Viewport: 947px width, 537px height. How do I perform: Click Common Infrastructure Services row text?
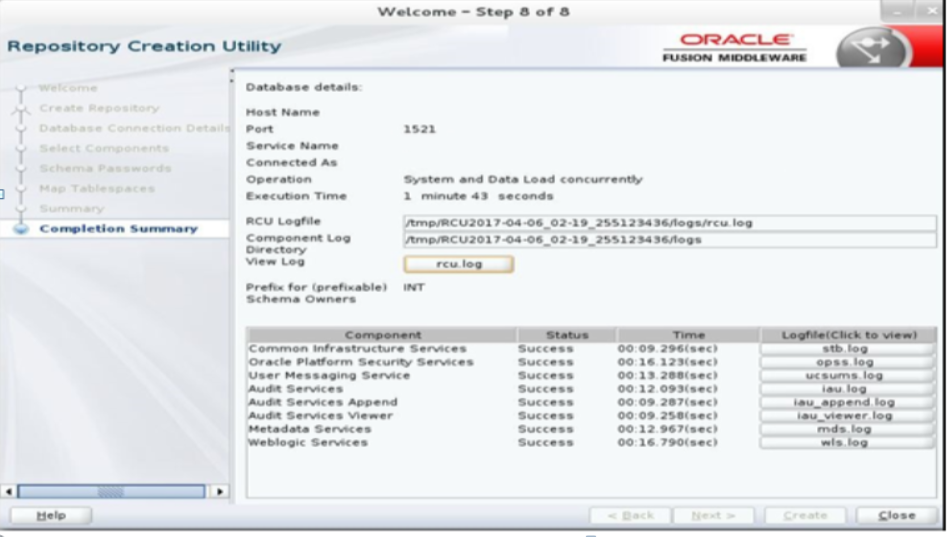tap(358, 349)
